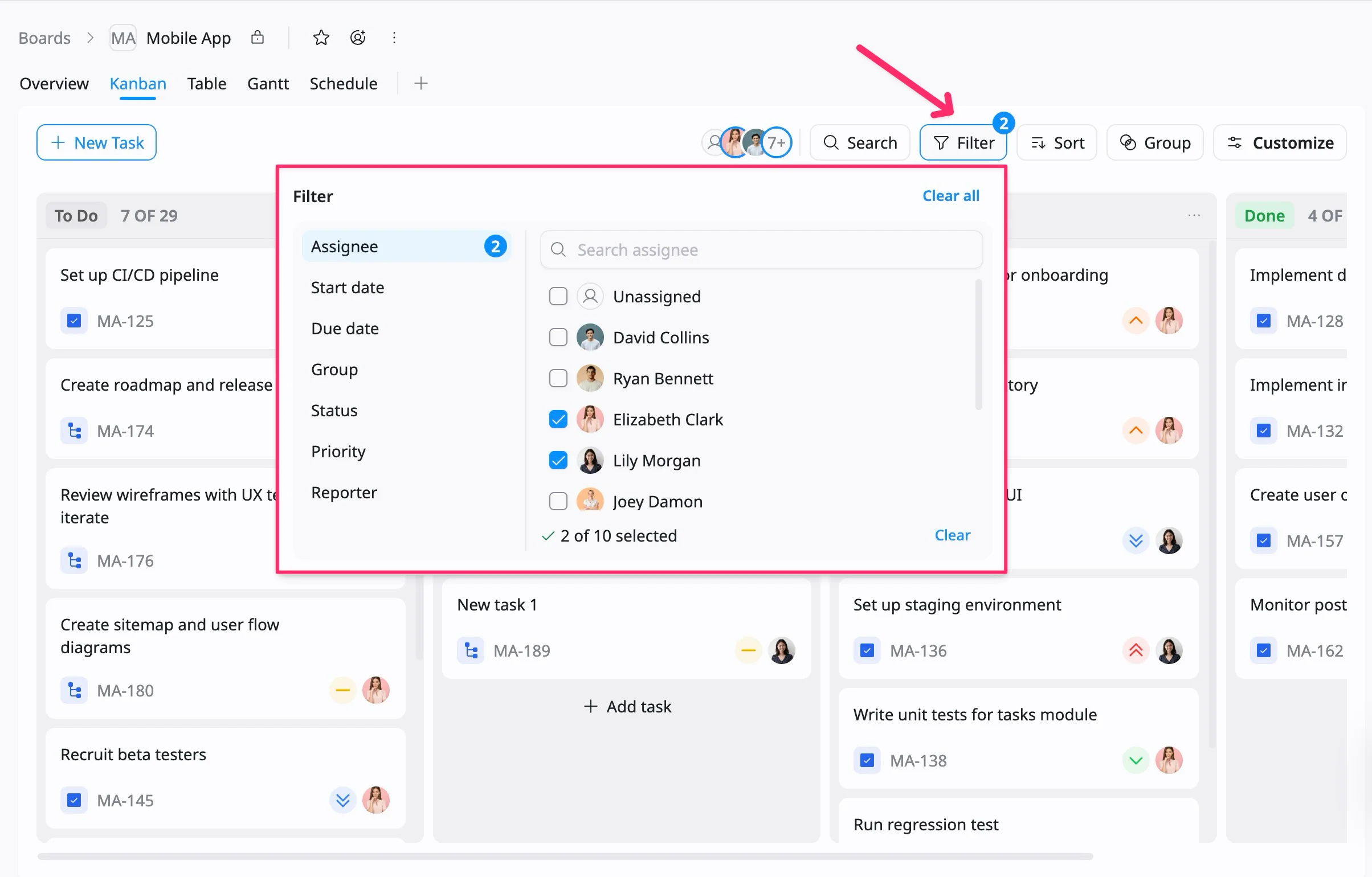Open the vertical three-dot board menu
The image size is (1372, 877).
click(394, 38)
